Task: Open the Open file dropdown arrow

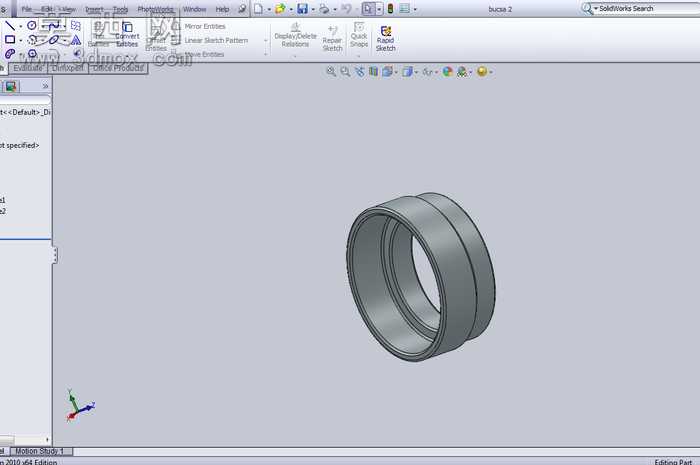Action: pos(291,9)
